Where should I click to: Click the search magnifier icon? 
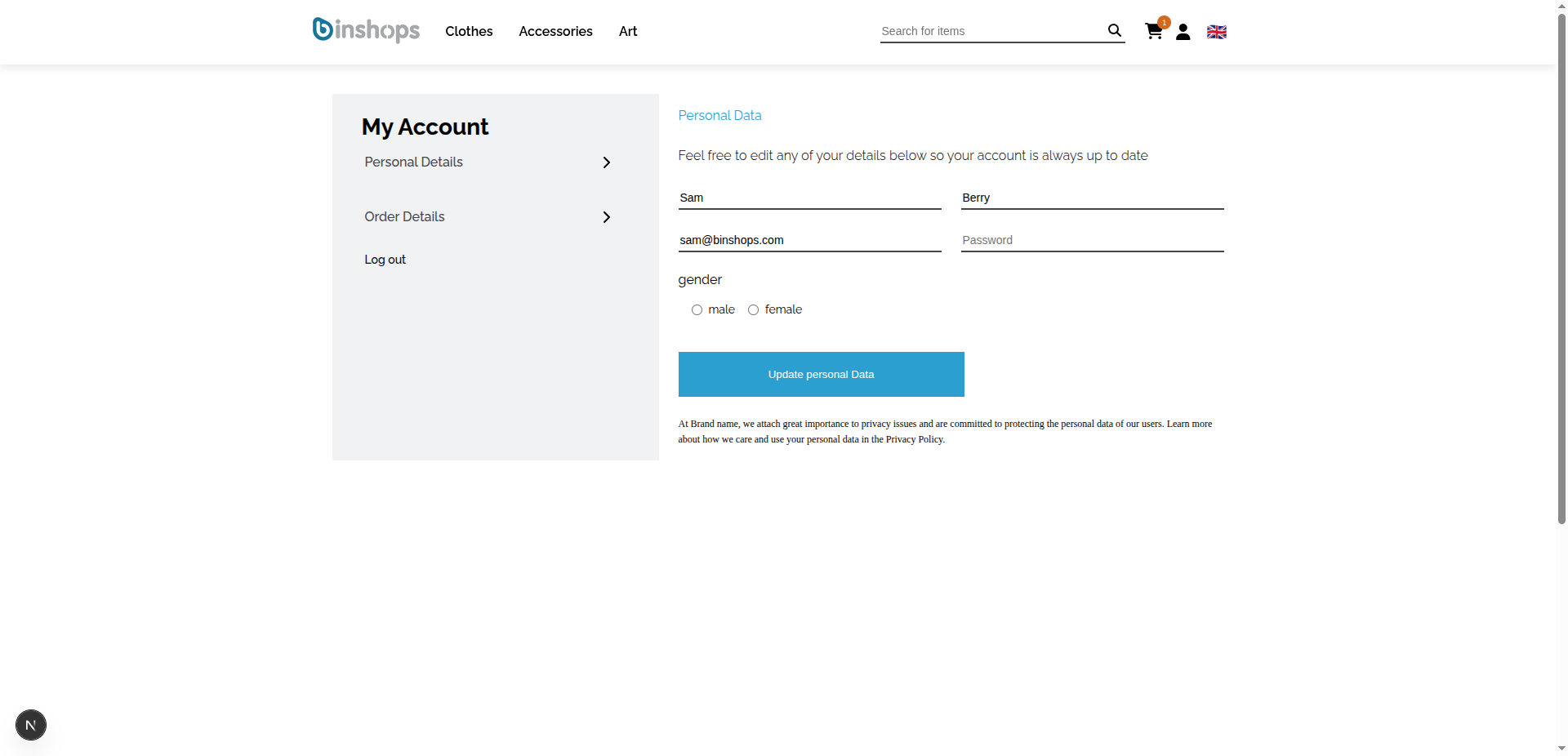click(x=1114, y=31)
